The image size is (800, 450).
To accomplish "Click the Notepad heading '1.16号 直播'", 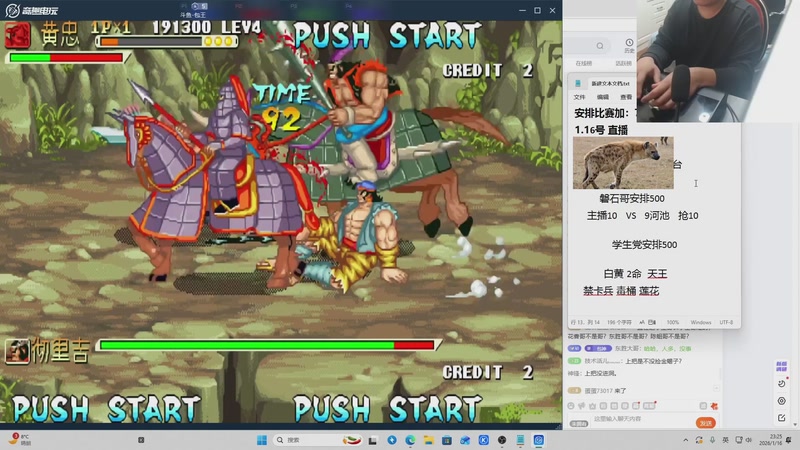I will pos(601,130).
